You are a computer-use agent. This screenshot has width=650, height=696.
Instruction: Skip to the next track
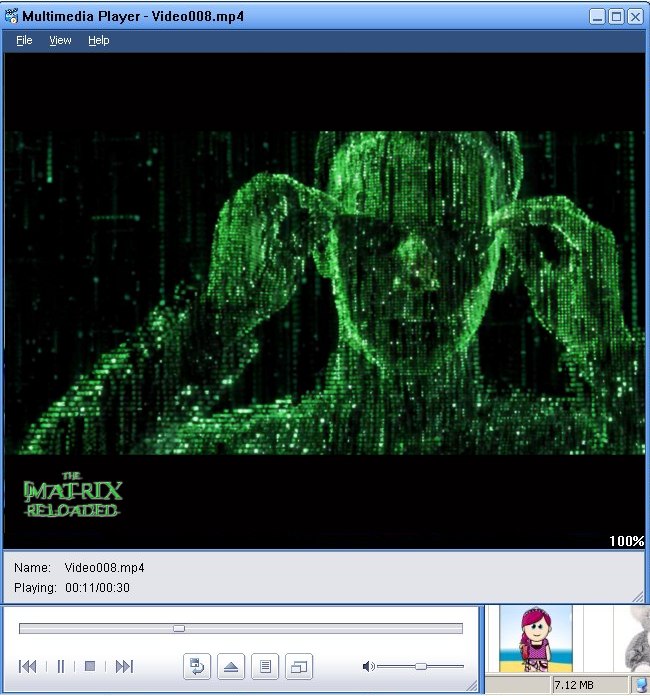pyautogui.click(x=124, y=666)
